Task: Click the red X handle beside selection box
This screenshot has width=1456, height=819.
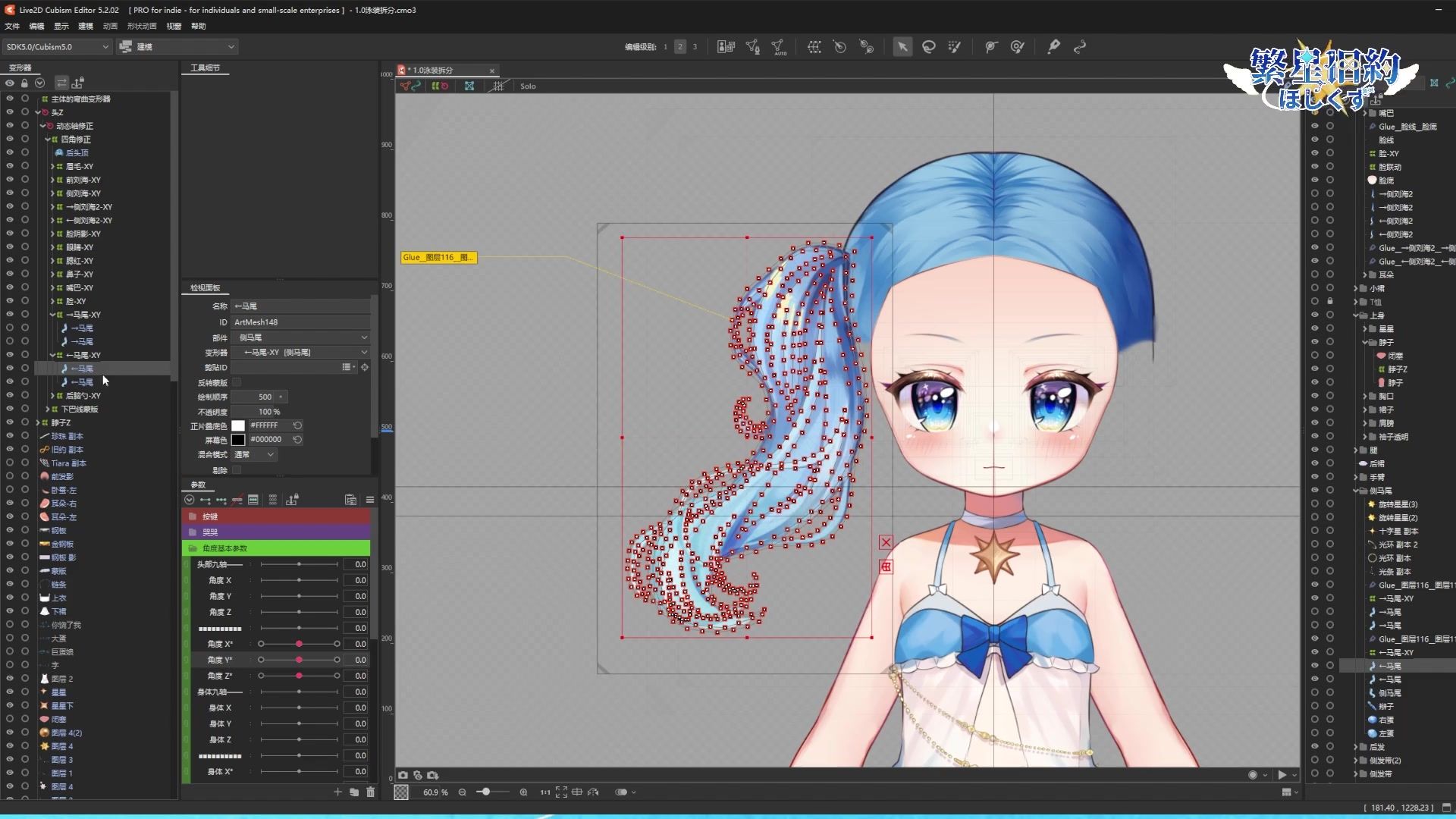Action: click(886, 542)
